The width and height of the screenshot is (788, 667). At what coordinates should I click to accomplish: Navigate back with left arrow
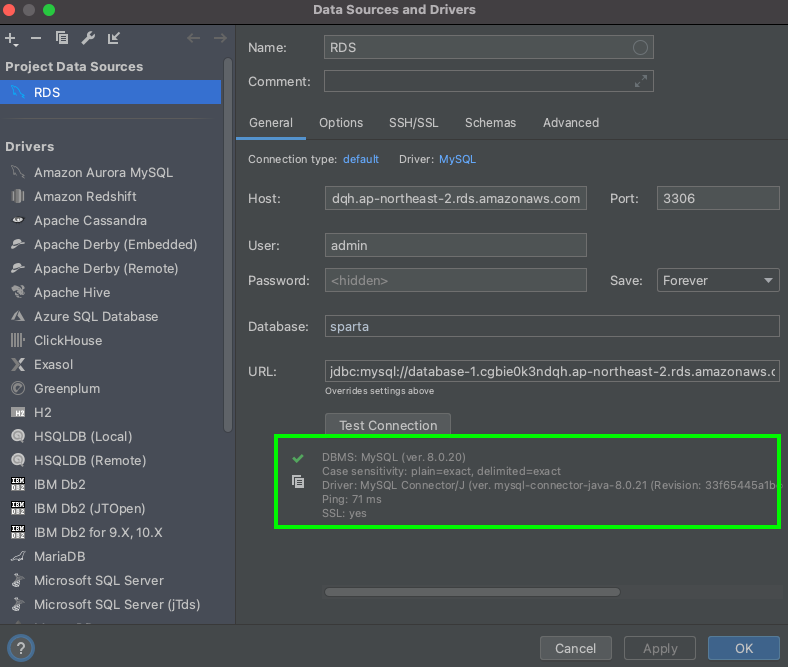193,38
